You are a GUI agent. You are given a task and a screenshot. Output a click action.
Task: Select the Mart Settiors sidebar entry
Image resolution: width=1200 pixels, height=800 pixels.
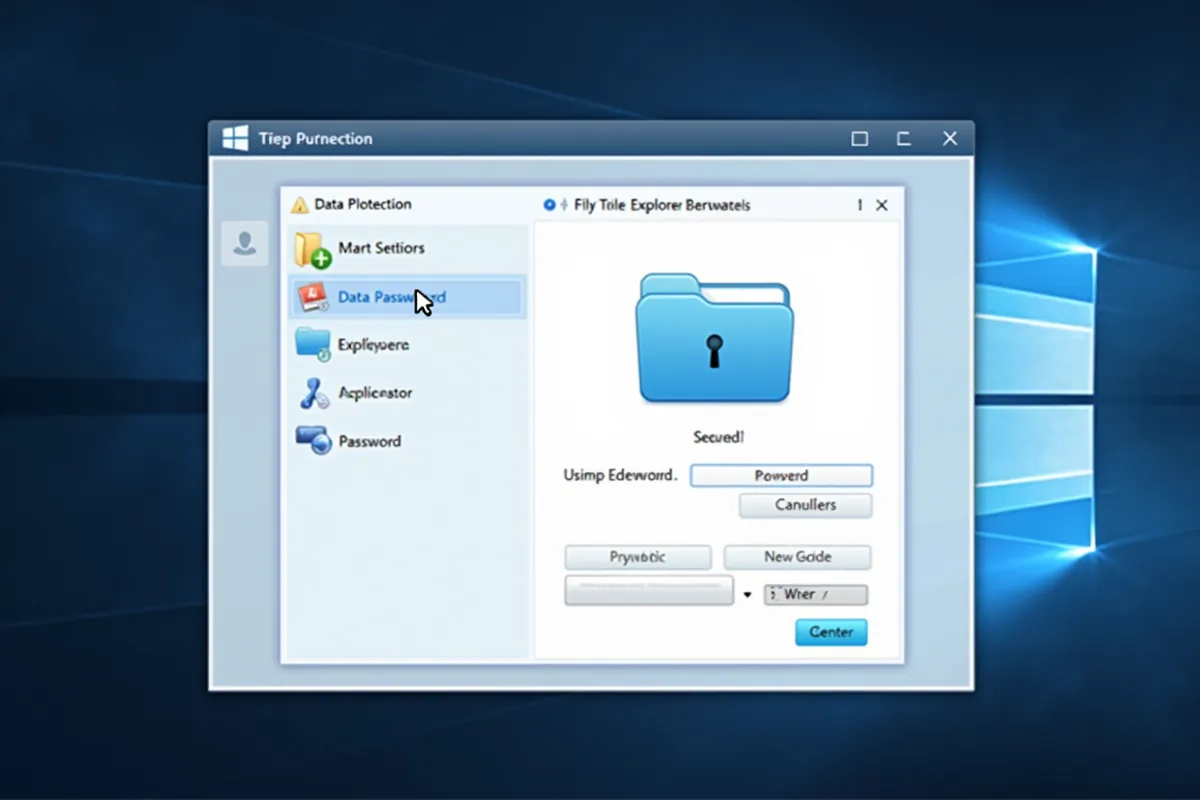(381, 248)
